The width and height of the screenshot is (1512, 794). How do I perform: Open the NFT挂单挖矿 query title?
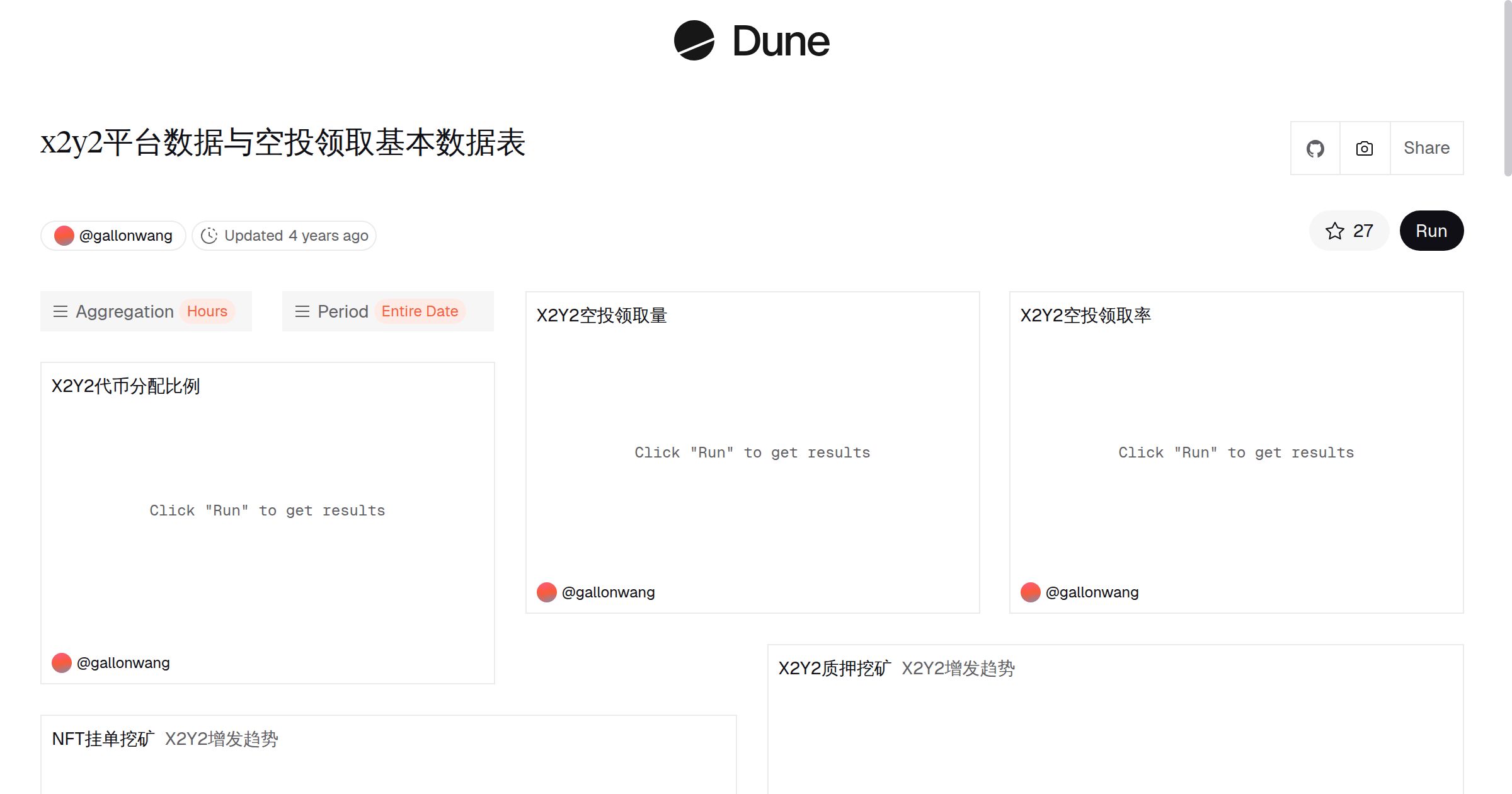[x=103, y=739]
